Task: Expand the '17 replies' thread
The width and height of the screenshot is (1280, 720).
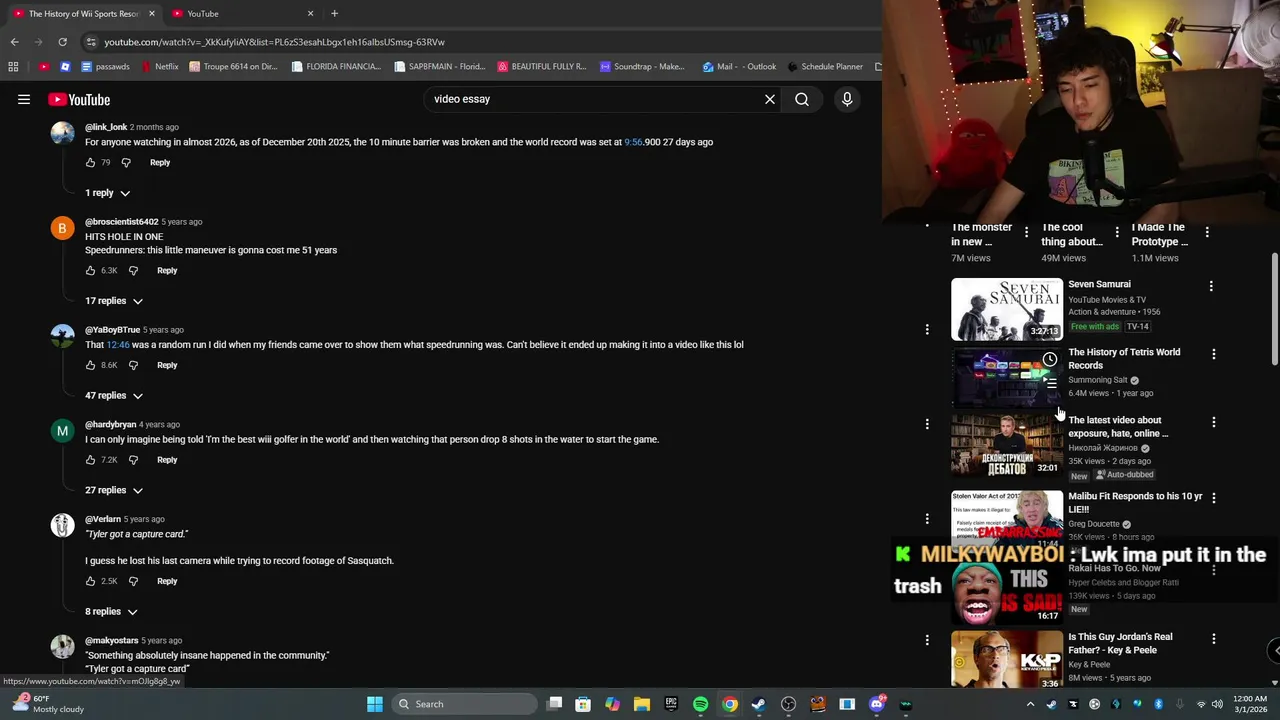Action: 114,301
